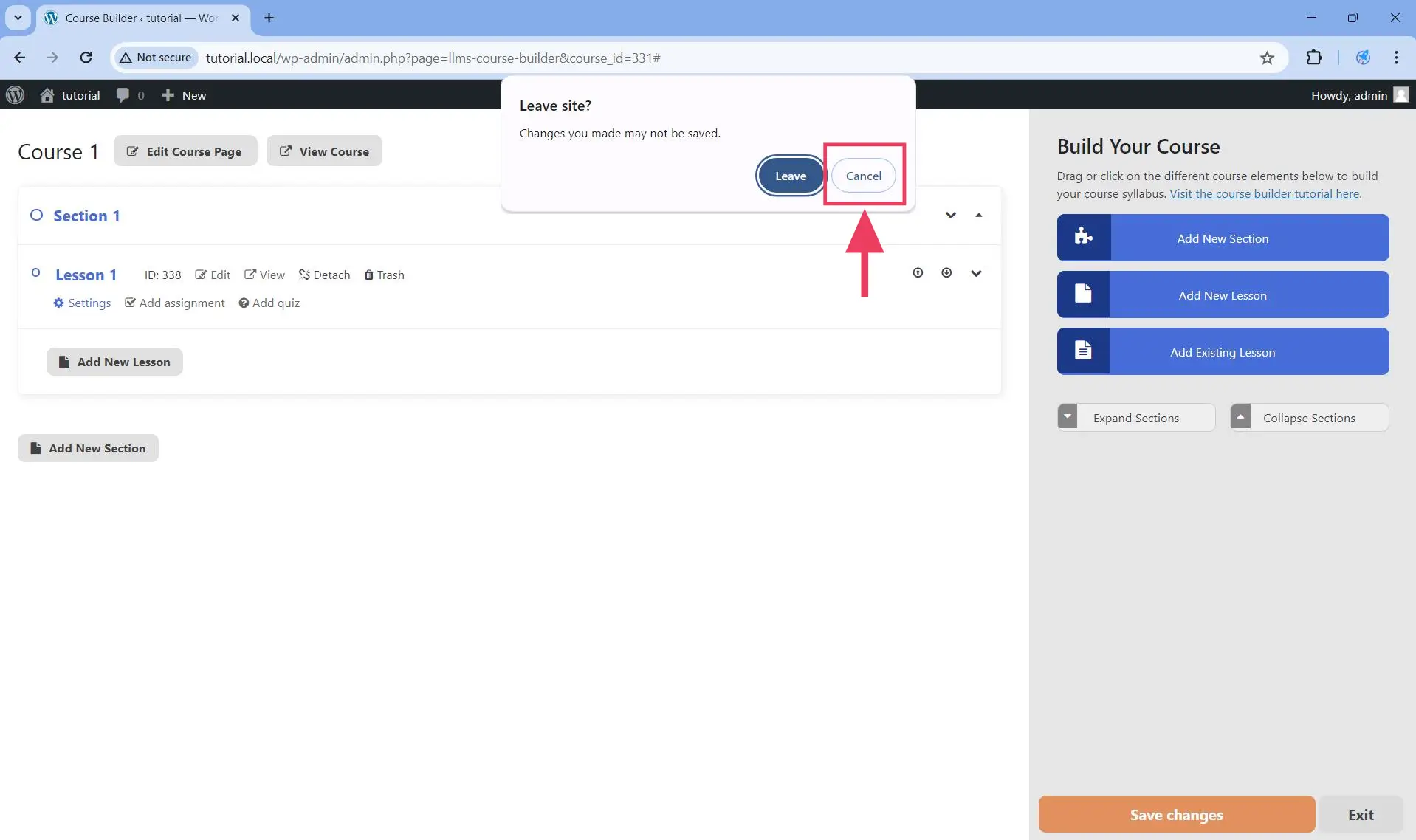Click the blue Add New Lesson sidebar button
Screen dimensions: 1416x840
click(1223, 295)
